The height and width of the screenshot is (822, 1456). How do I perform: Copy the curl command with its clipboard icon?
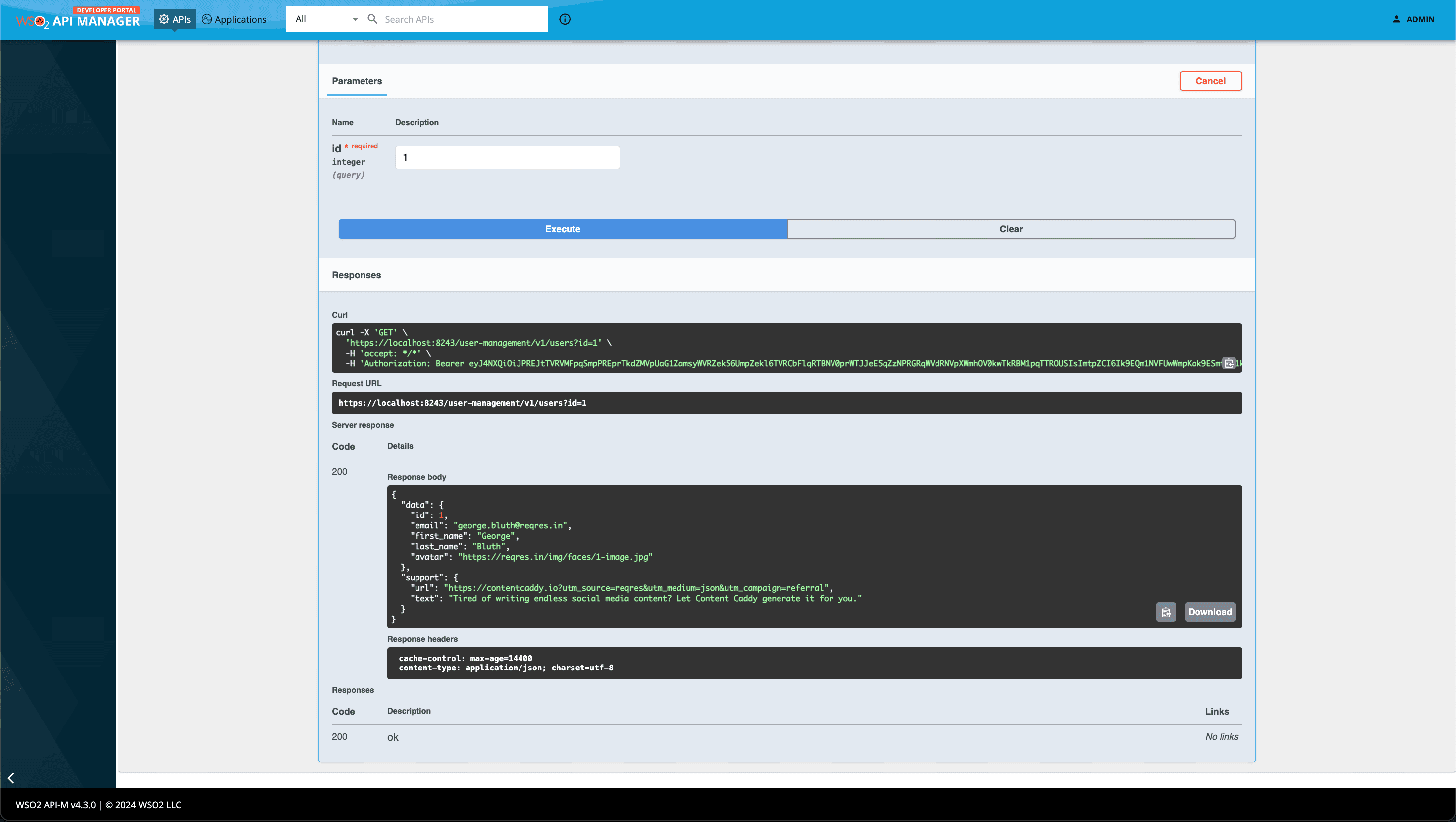[1229, 363]
